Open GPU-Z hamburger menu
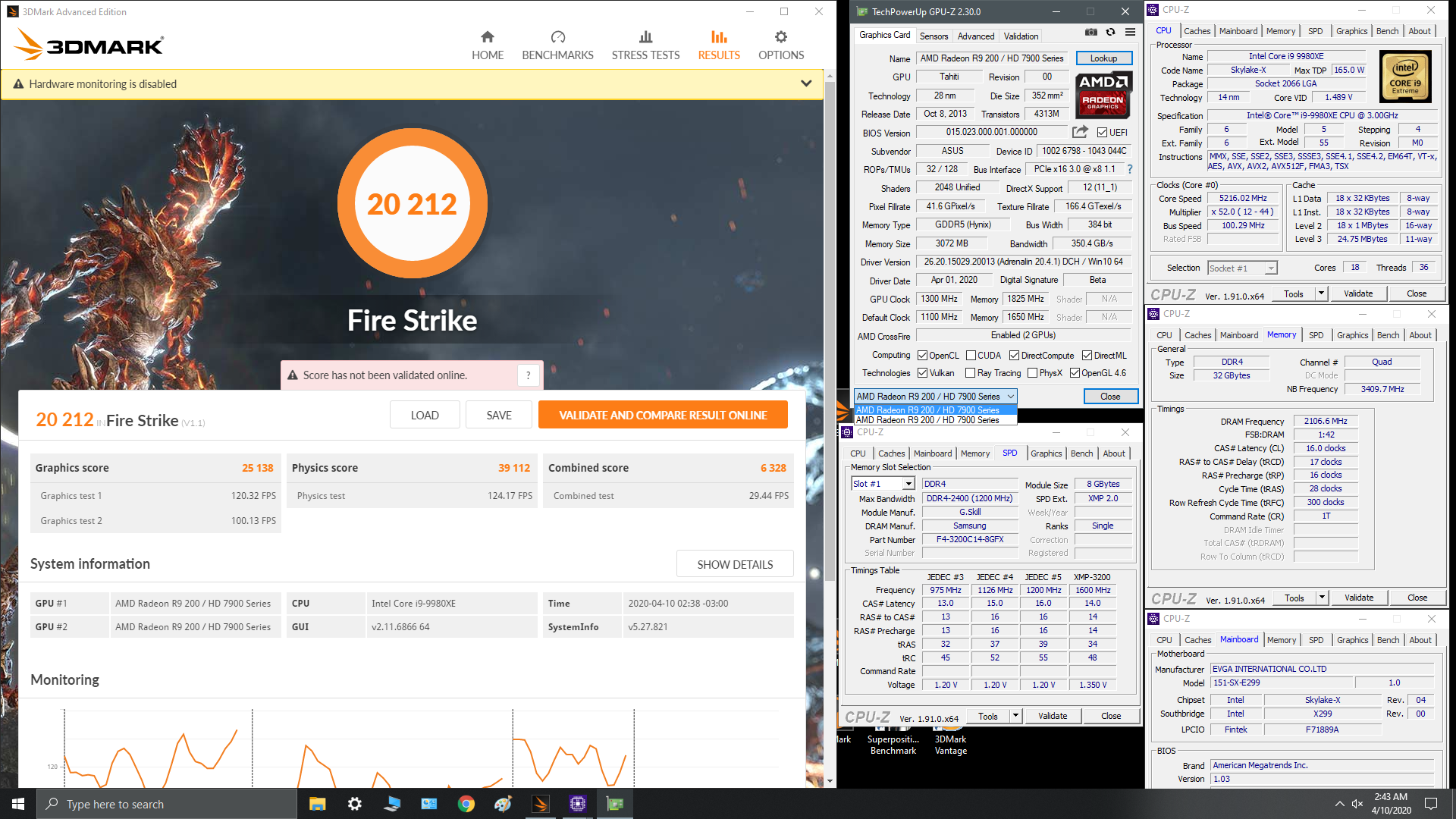The image size is (1456, 819). click(x=1130, y=32)
